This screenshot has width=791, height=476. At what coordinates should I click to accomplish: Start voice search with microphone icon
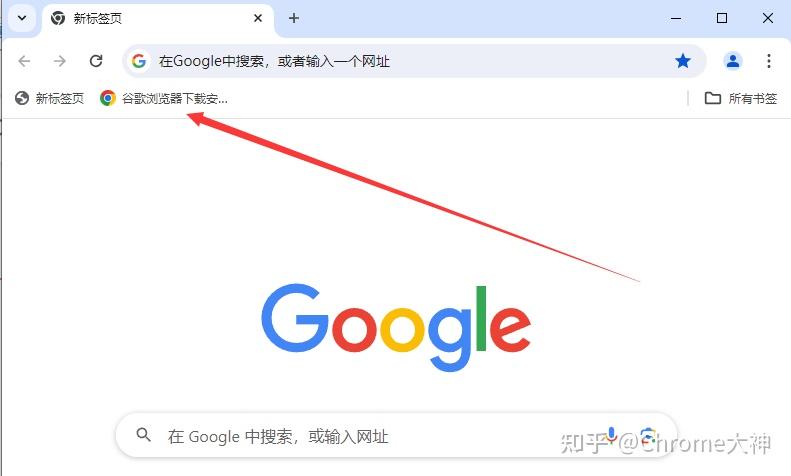(611, 435)
